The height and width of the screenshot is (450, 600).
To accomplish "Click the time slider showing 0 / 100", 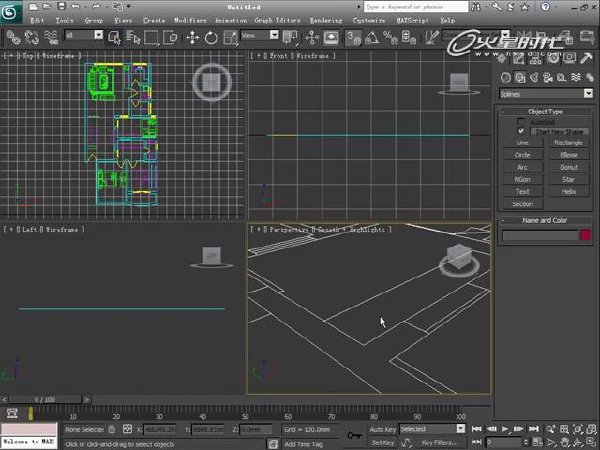I will click(45, 399).
